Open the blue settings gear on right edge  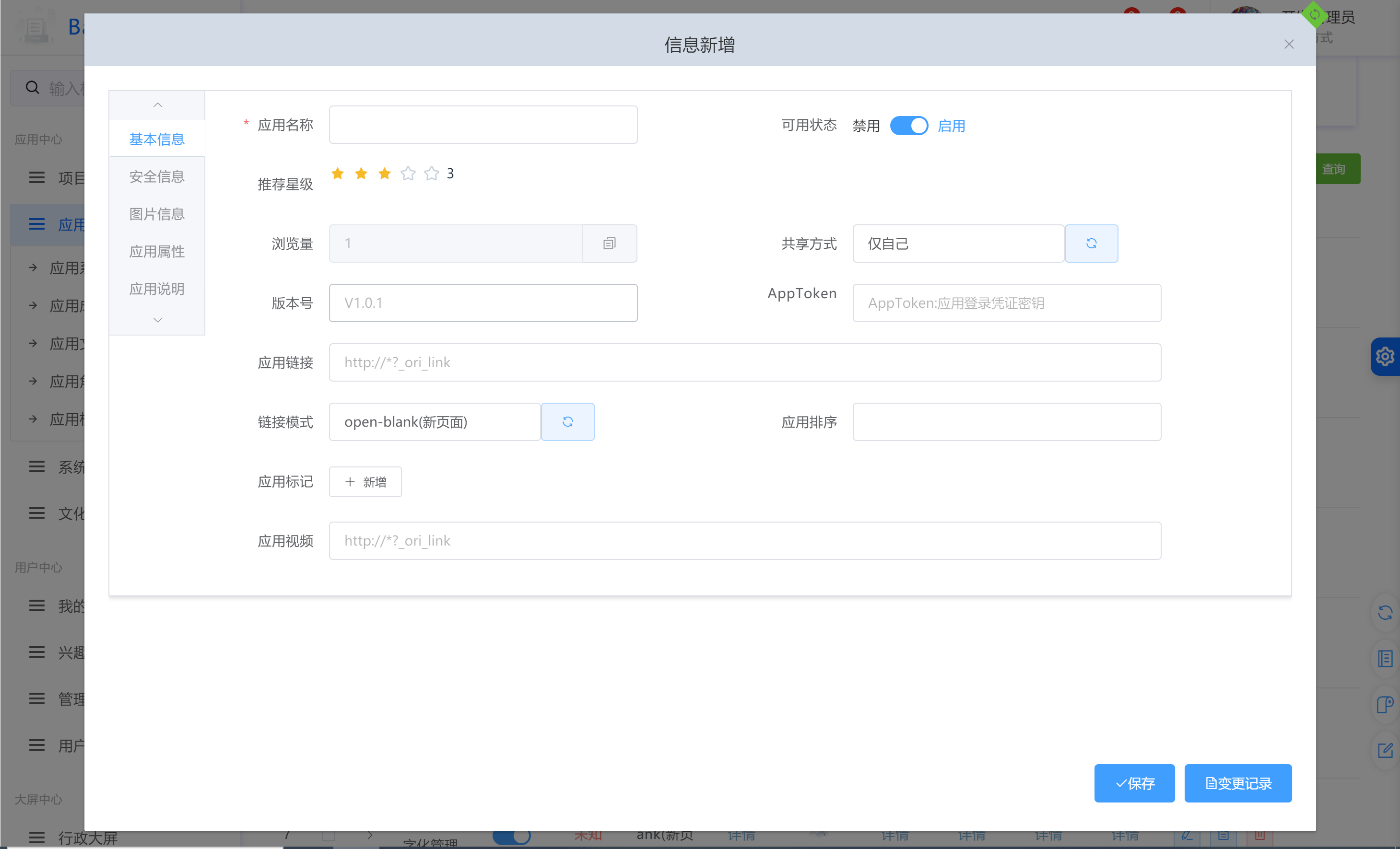pyautogui.click(x=1385, y=357)
